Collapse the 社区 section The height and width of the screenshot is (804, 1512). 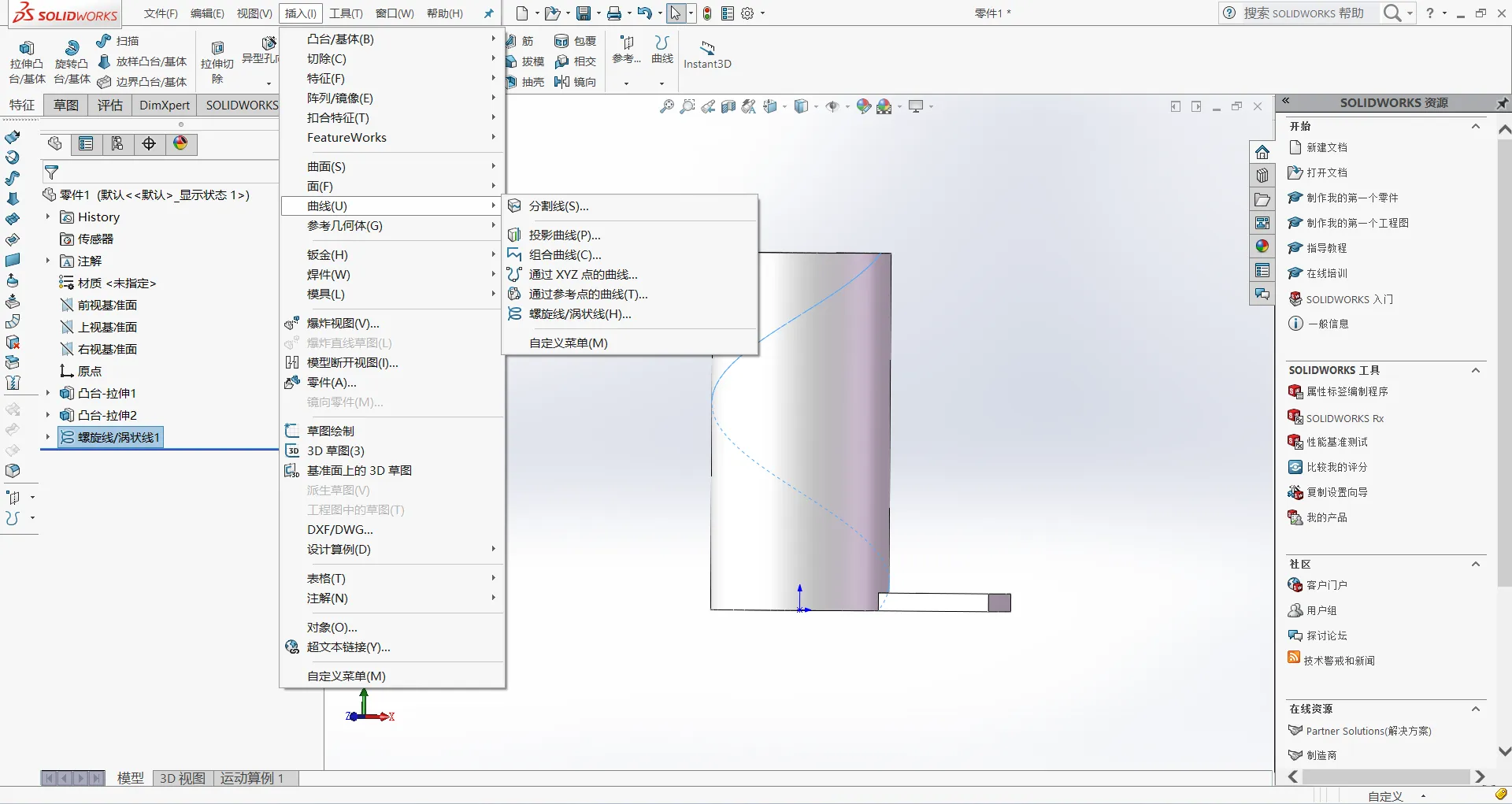1476,564
